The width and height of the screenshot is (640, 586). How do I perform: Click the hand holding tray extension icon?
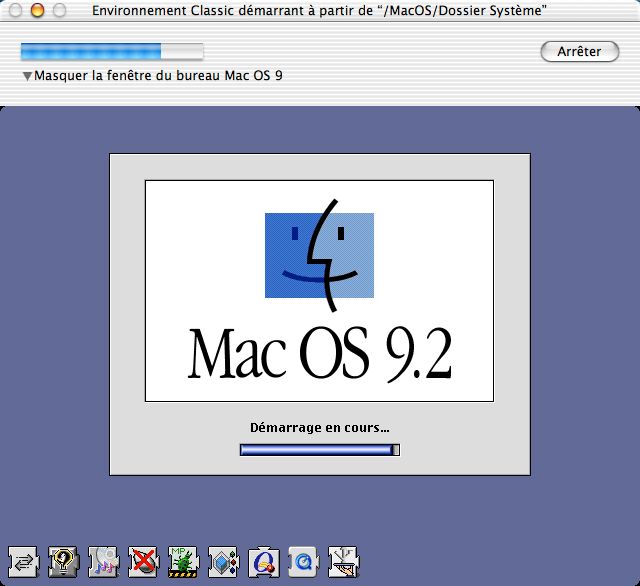343,562
